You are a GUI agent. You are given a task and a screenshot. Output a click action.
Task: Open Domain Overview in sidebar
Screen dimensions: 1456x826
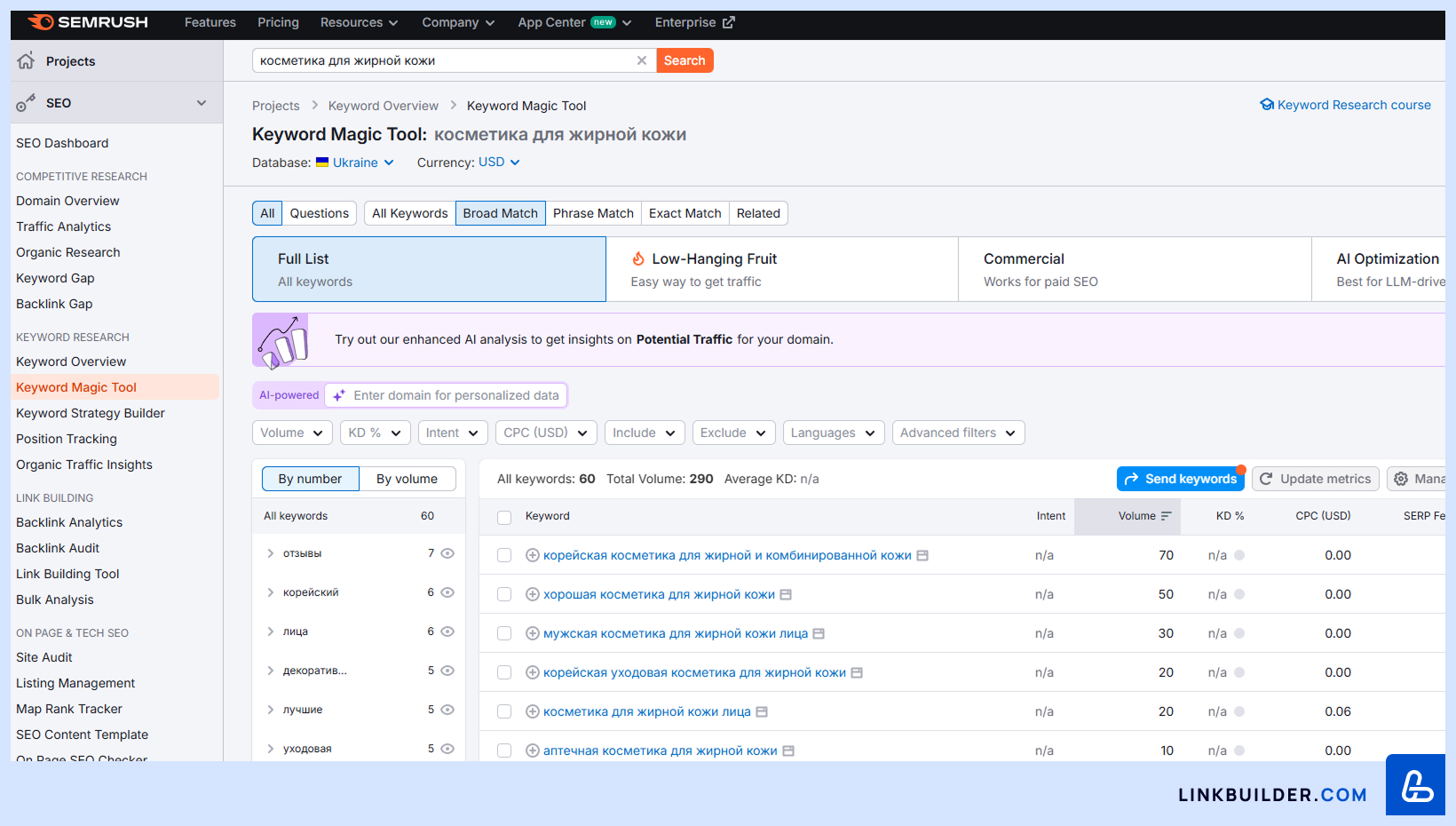[x=67, y=201]
